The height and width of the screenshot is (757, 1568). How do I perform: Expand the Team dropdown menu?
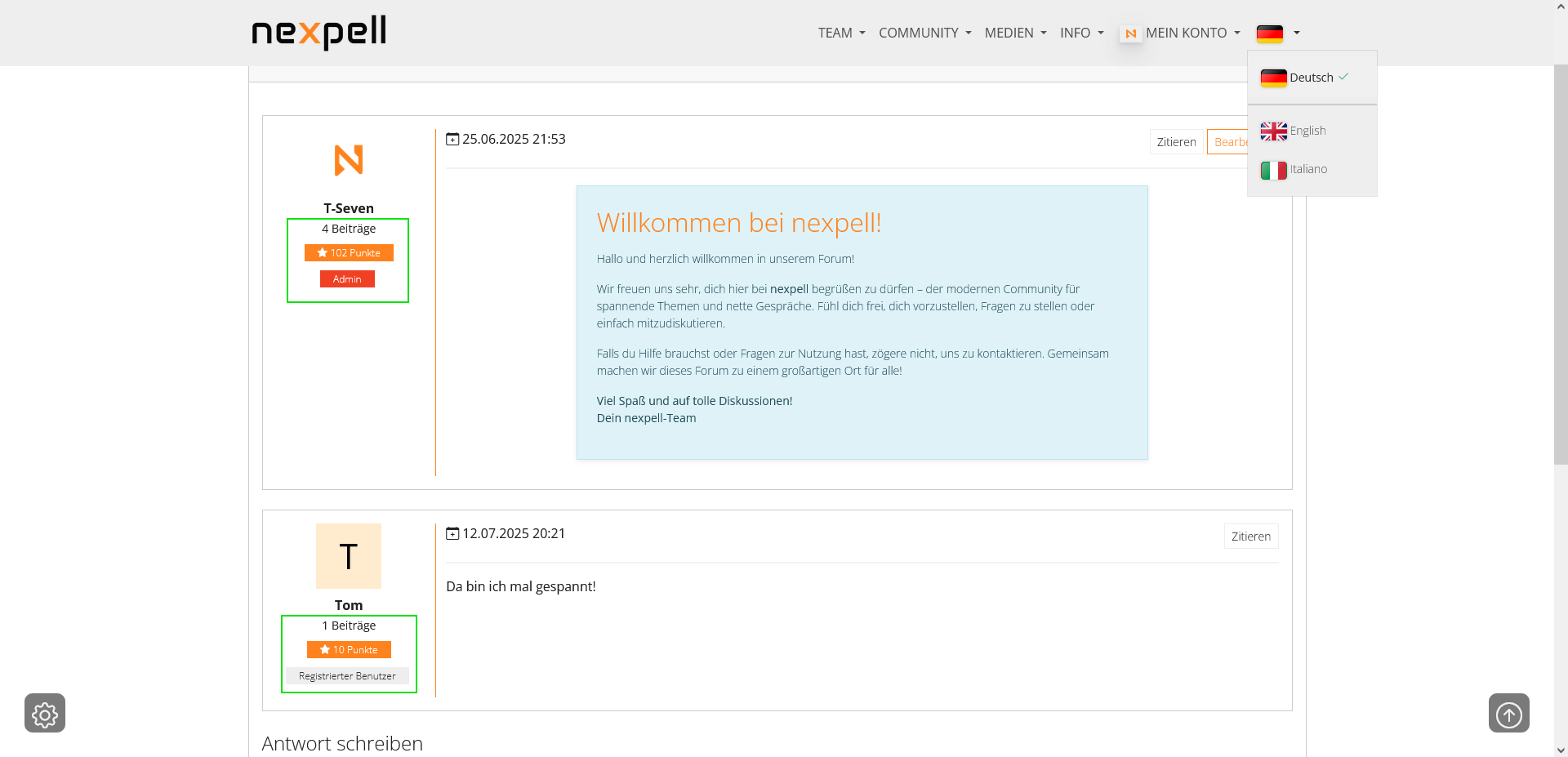tap(841, 33)
